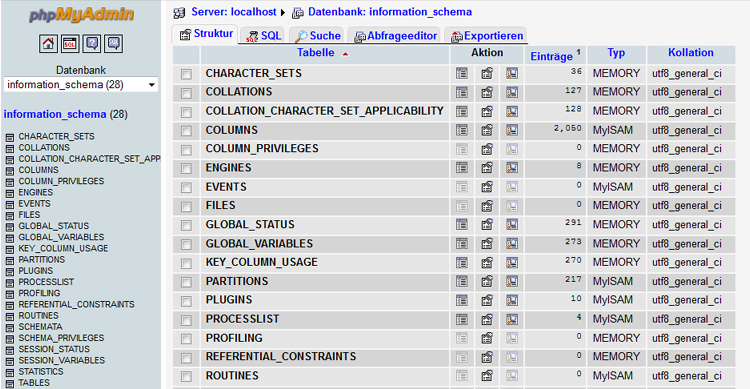This screenshot has height=389, width=750.
Task: Open the Datenbank dropdown selector
Action: pos(81,85)
